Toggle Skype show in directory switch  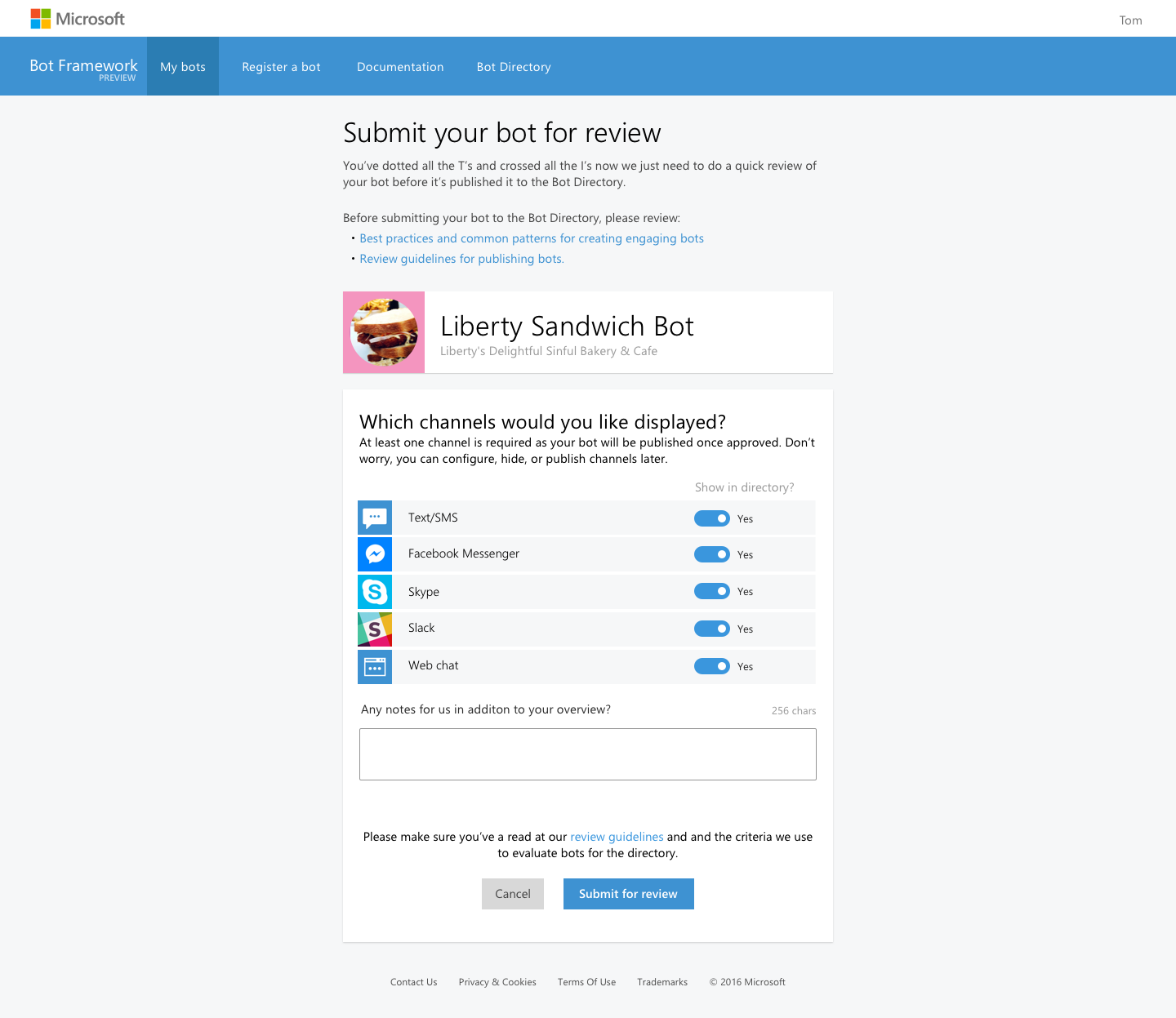(x=712, y=591)
